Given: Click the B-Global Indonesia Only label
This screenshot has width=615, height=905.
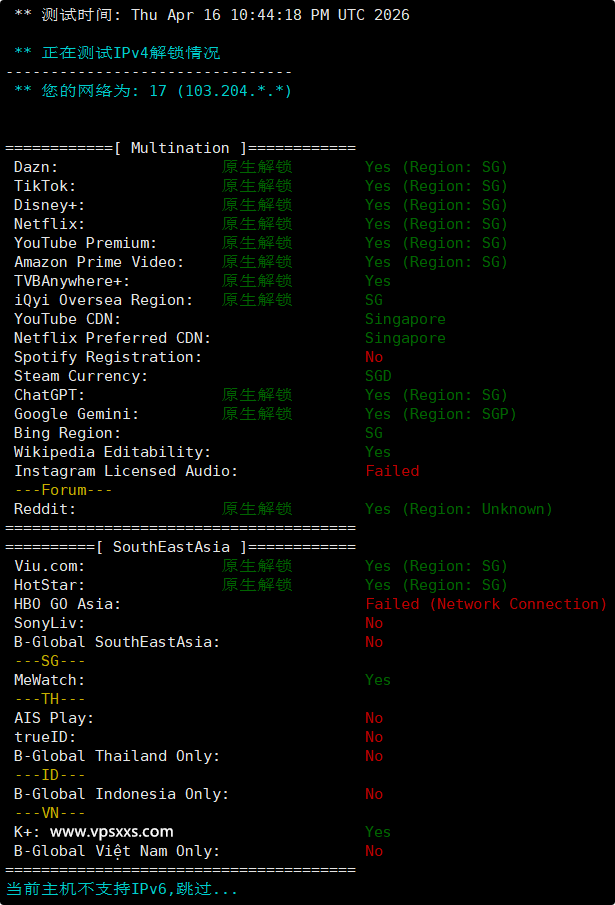Looking at the screenshot, I should pos(121,794).
